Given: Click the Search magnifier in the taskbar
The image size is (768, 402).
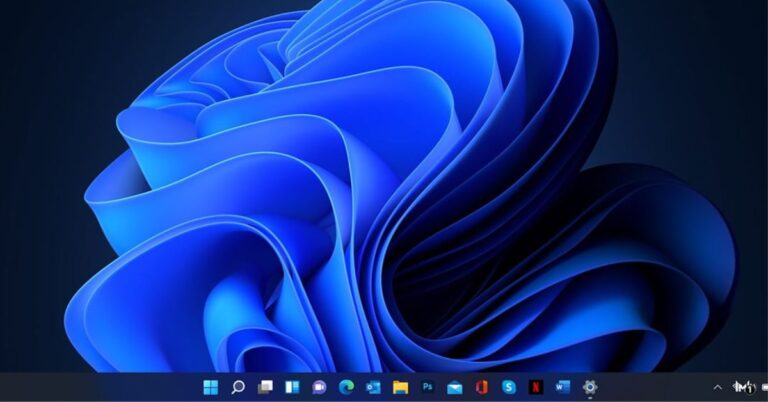Looking at the screenshot, I should pyautogui.click(x=238, y=387).
